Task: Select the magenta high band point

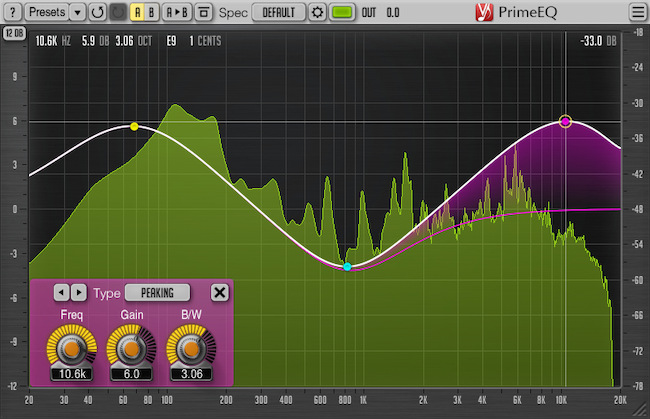Action: tap(565, 121)
